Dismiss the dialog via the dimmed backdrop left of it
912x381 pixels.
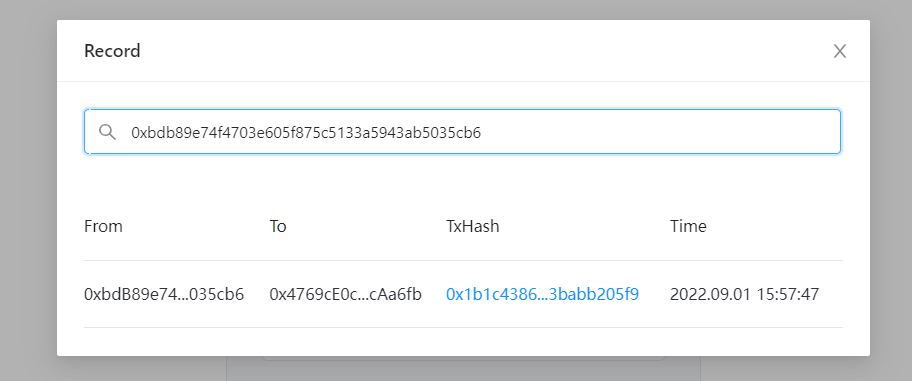coord(28,190)
